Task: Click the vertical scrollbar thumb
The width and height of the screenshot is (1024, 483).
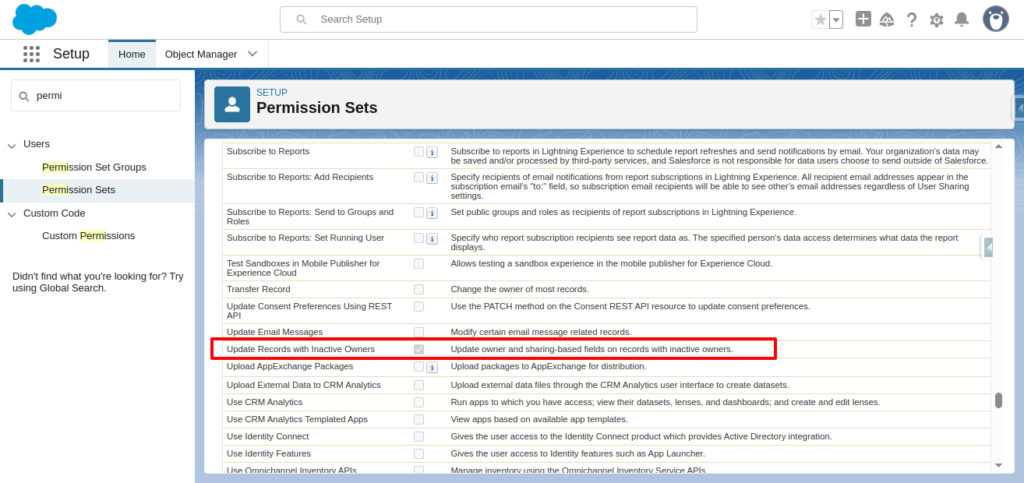Action: click(x=998, y=400)
